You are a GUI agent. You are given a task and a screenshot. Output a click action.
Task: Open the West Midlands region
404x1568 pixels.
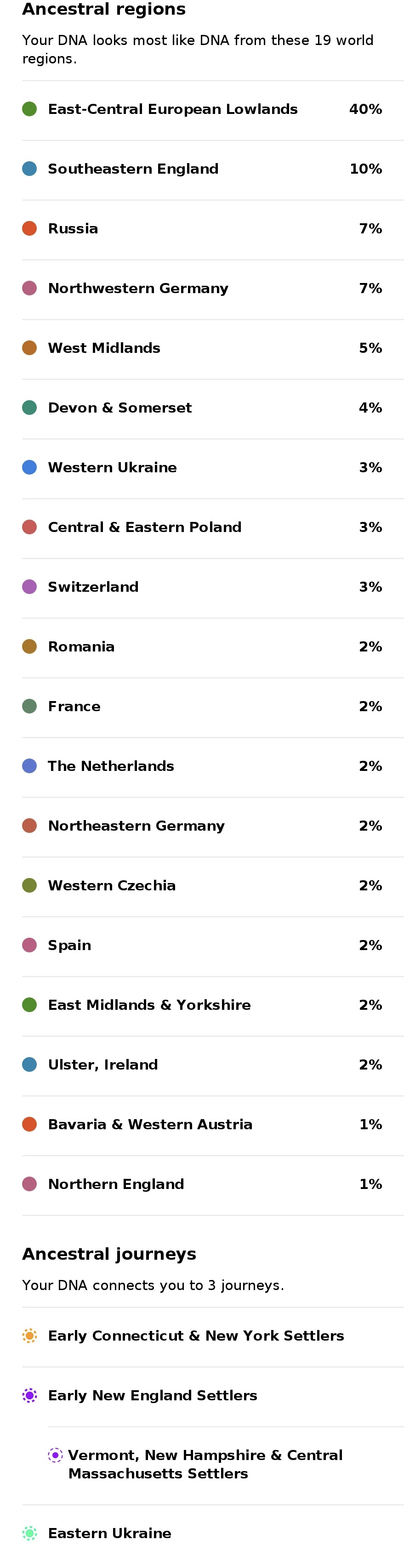point(213,348)
